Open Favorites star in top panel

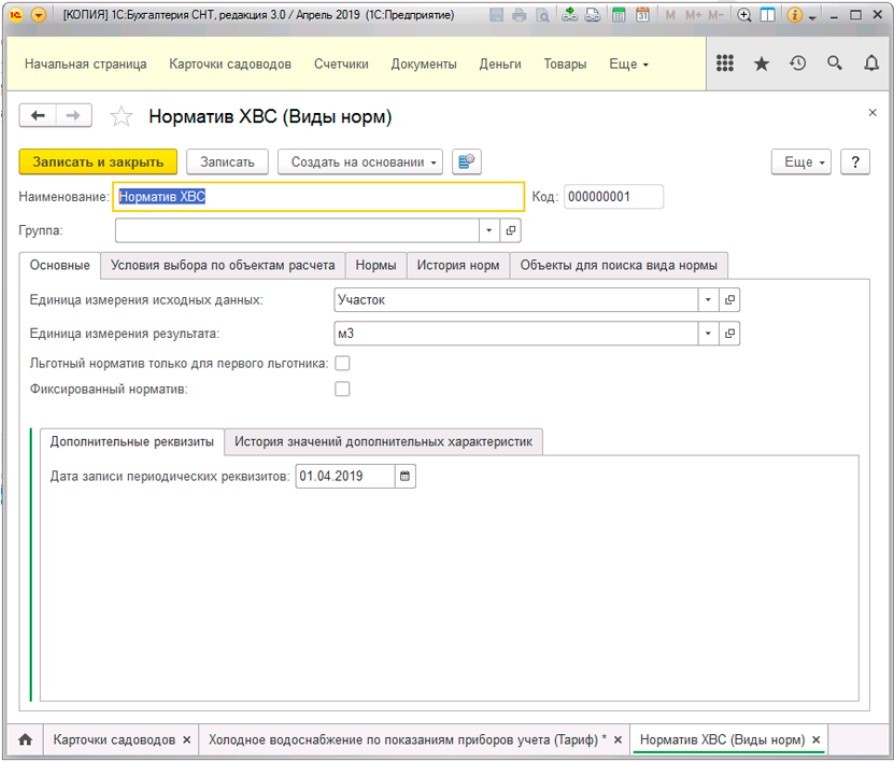point(761,63)
